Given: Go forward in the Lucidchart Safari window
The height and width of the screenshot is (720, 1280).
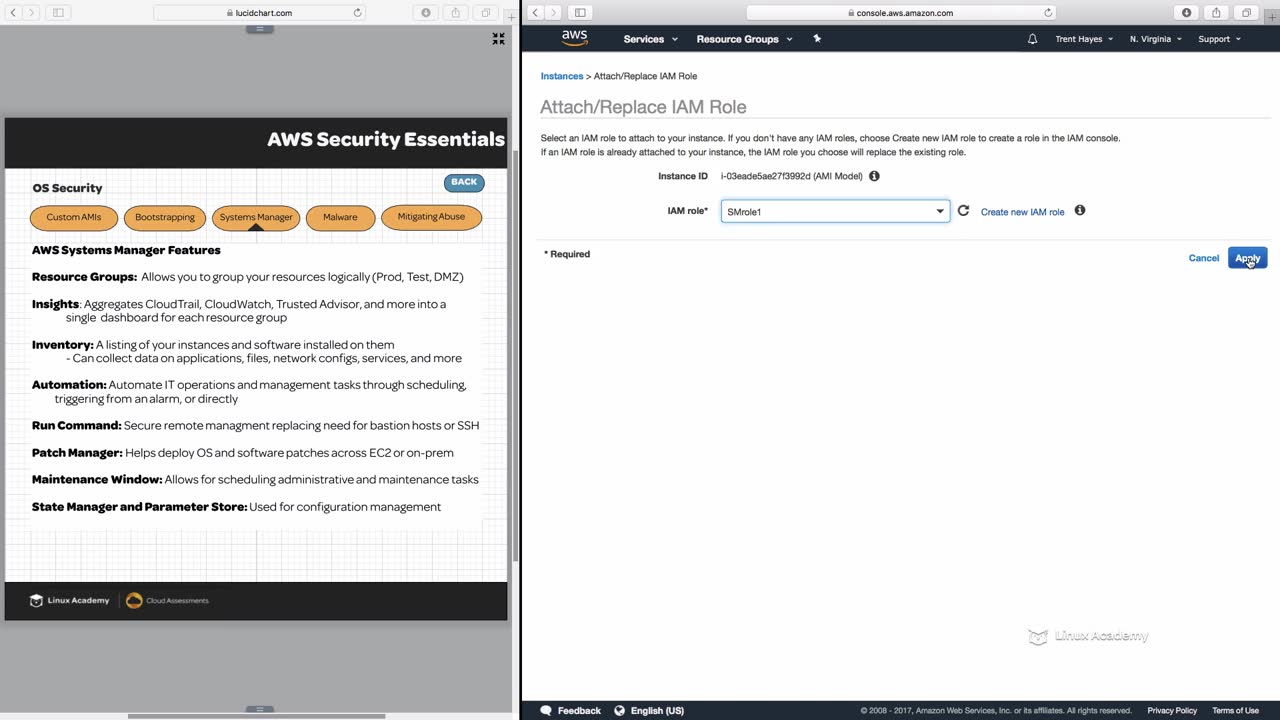Looking at the screenshot, I should (32, 13).
